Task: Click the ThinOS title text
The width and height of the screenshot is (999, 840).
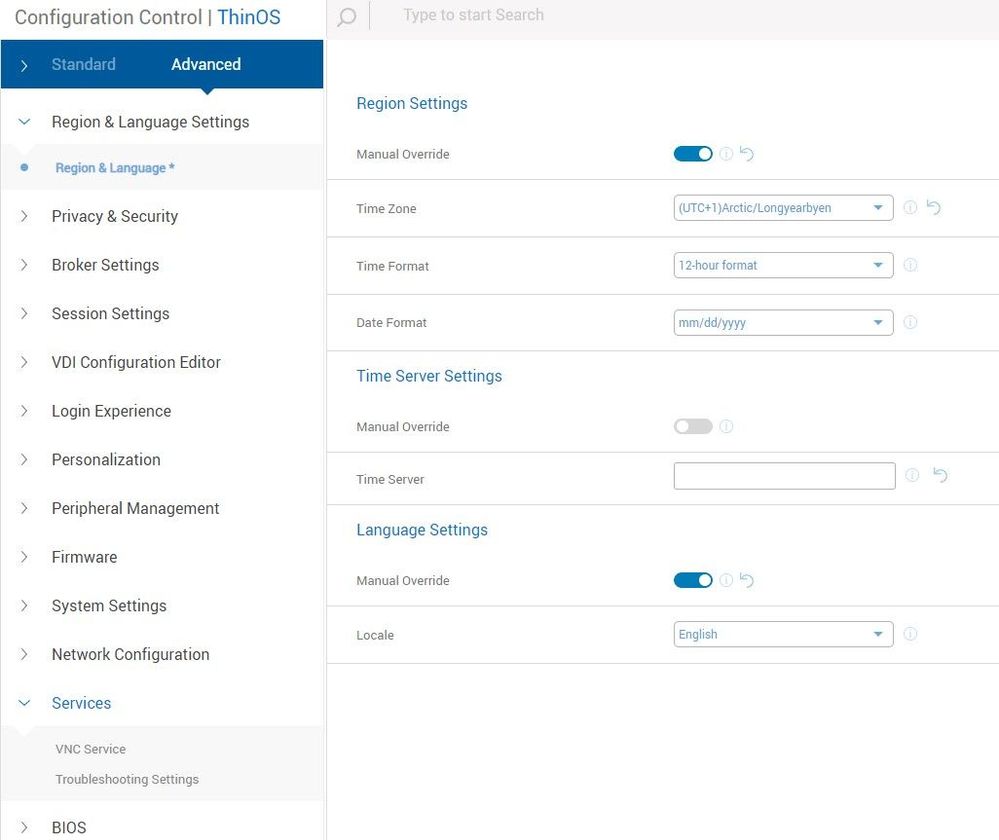Action: (248, 17)
